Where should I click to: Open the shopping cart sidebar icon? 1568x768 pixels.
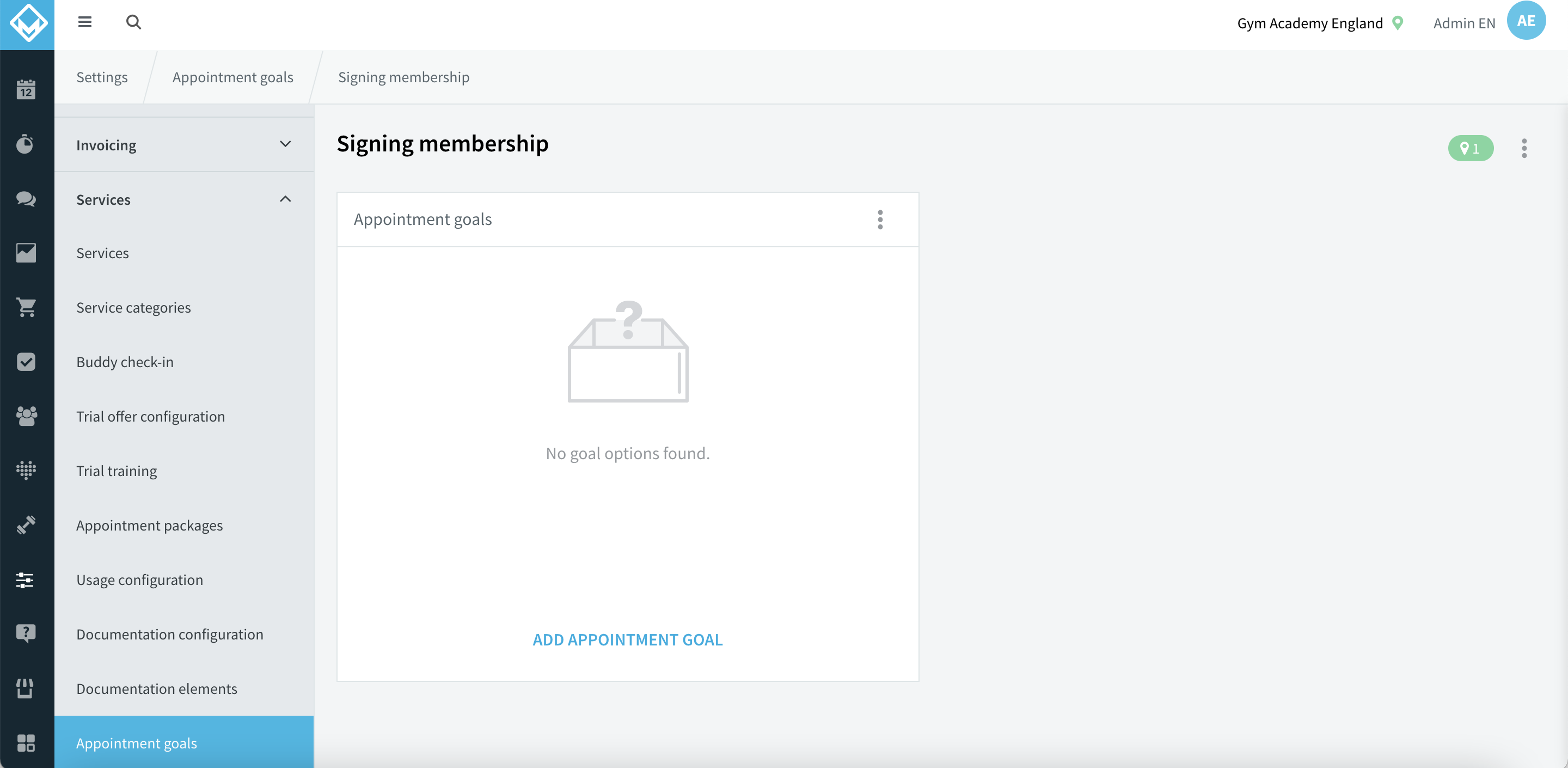(26, 307)
